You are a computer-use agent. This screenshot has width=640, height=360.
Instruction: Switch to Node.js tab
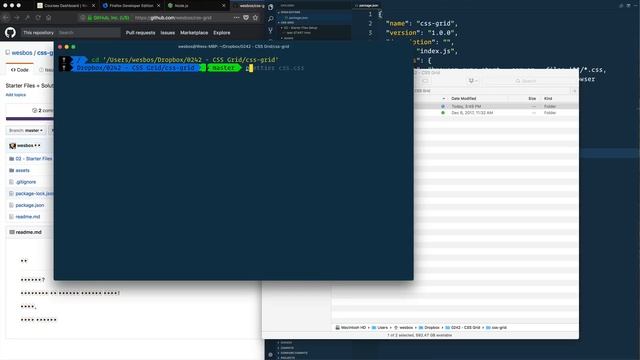(x=197, y=6)
